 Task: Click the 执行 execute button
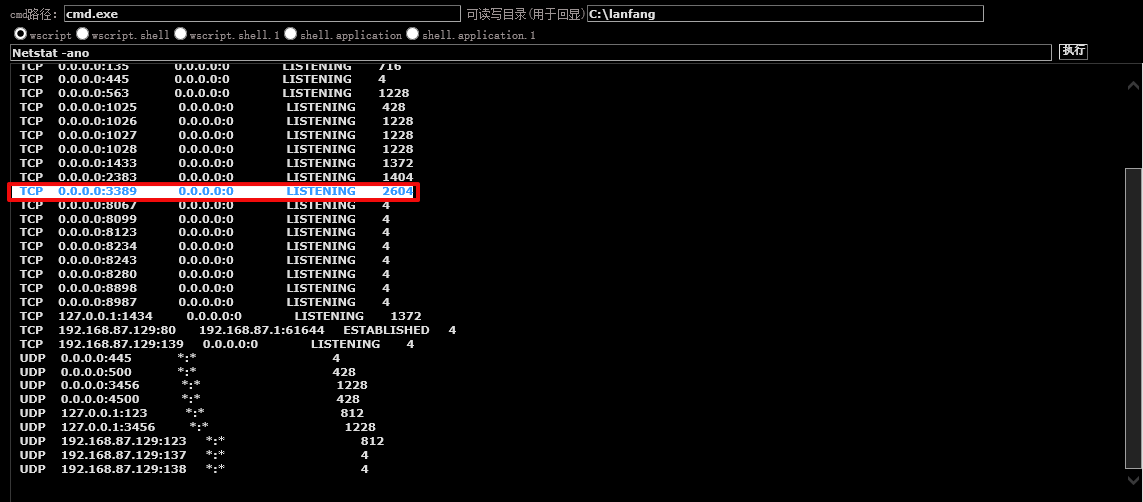(1073, 51)
